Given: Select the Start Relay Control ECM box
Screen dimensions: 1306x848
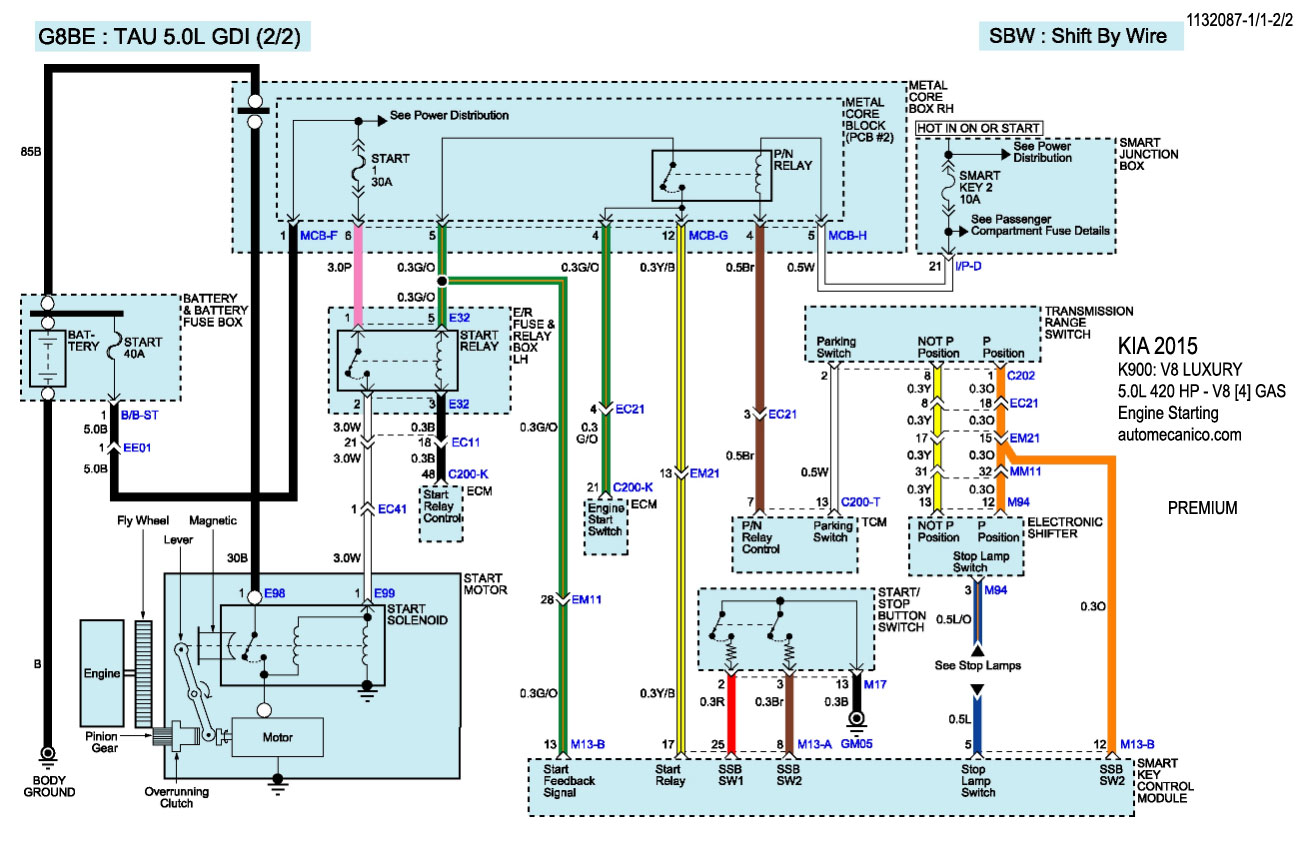Looking at the screenshot, I should click(440, 512).
